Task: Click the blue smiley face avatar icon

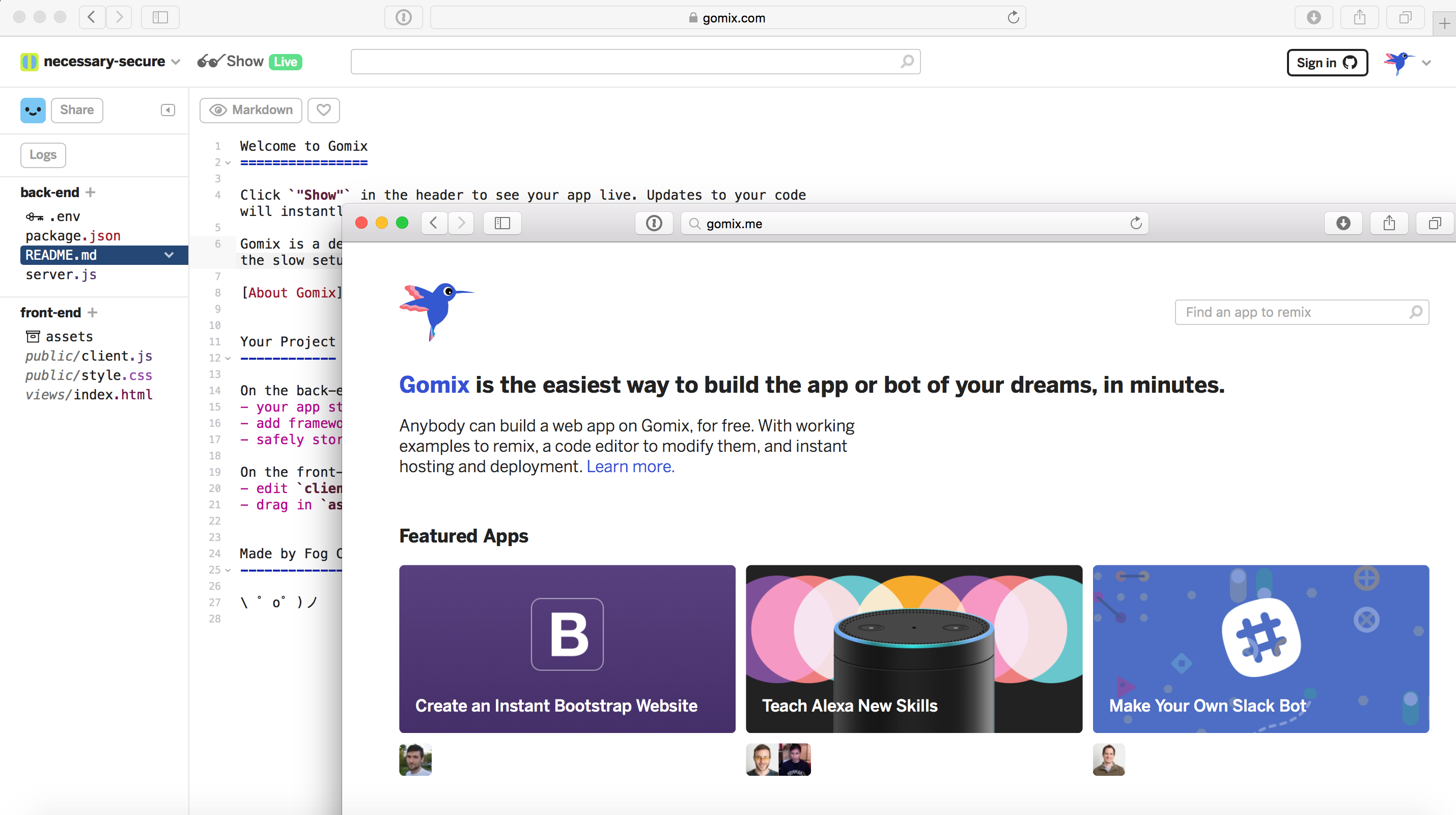Action: click(x=33, y=110)
